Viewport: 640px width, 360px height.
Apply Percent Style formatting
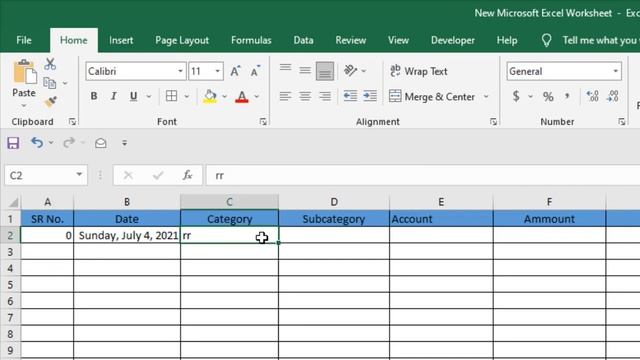tap(548, 97)
